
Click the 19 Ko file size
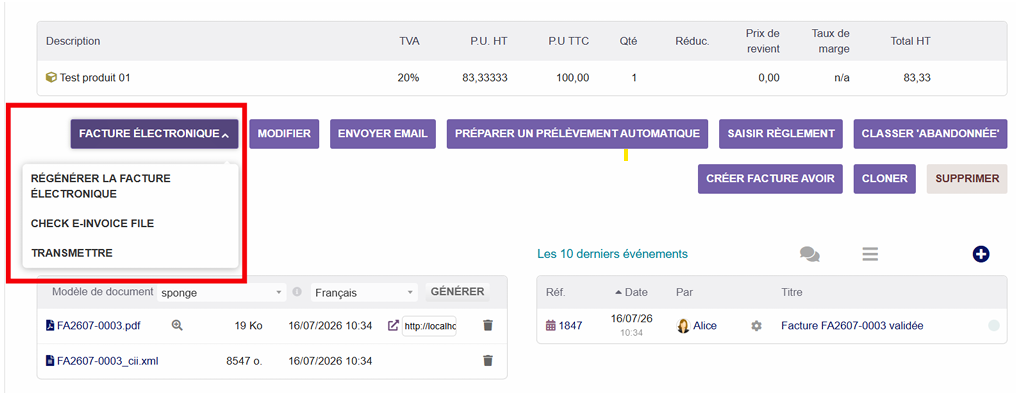[x=248, y=326]
